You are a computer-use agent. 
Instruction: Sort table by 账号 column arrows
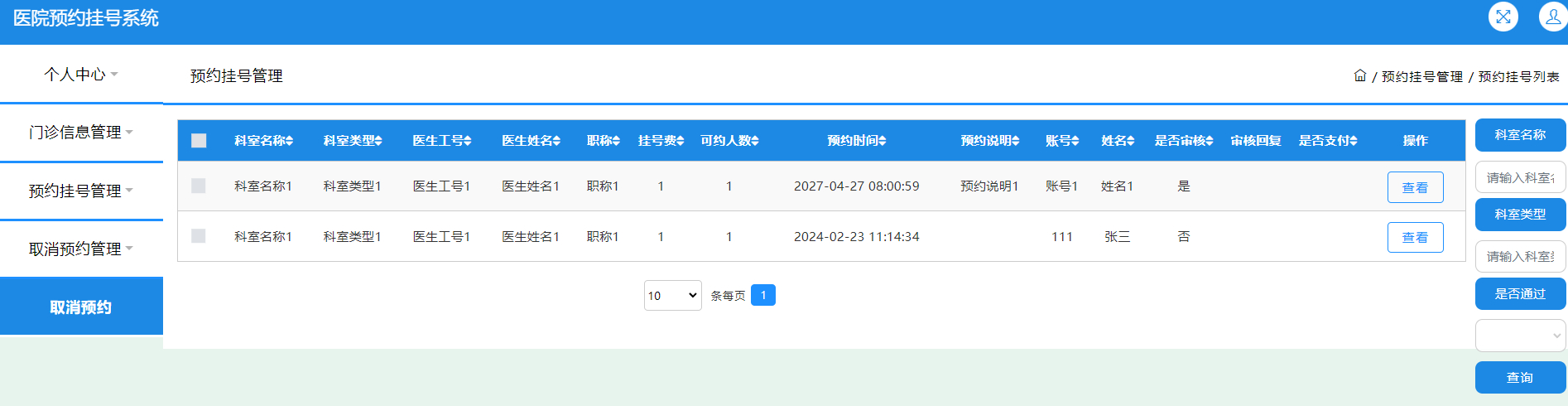[x=1075, y=141]
